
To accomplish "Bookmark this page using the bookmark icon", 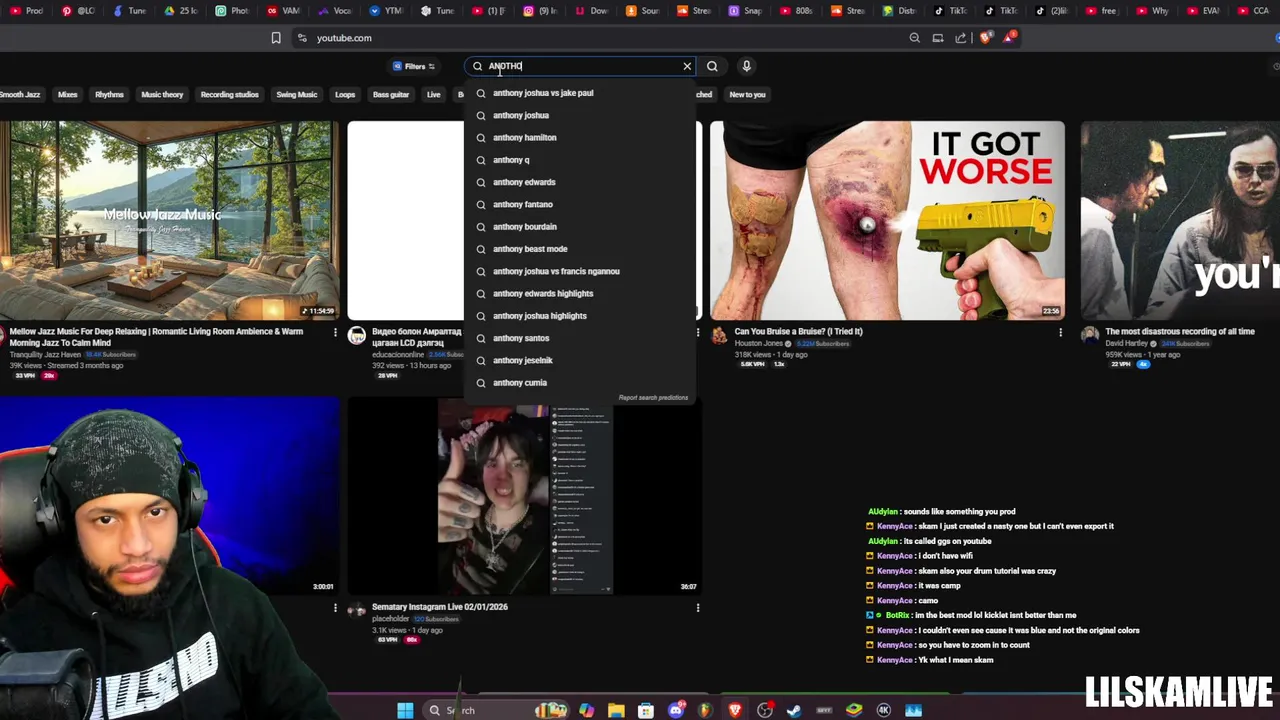I will click(x=276, y=38).
